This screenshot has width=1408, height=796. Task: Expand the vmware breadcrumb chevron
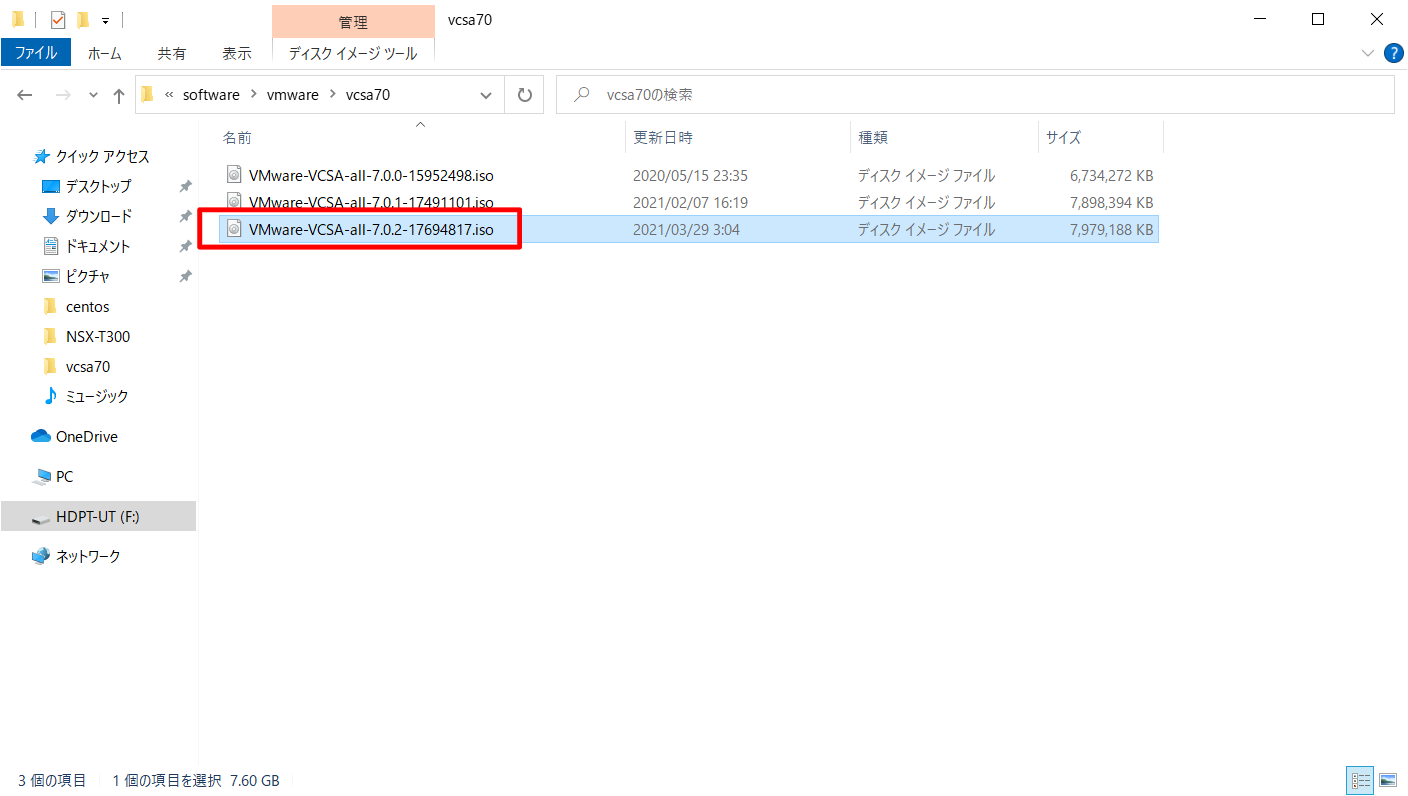click(x=333, y=95)
